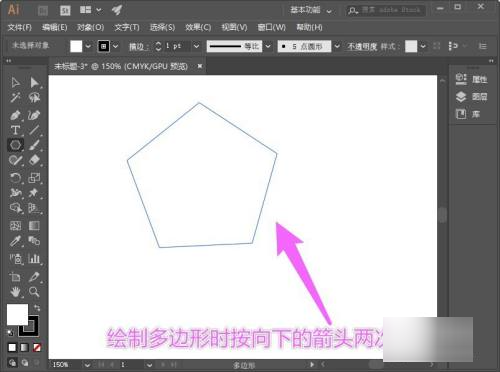500x372 pixels.
Task: Select the Rotate tool
Action: point(15,178)
